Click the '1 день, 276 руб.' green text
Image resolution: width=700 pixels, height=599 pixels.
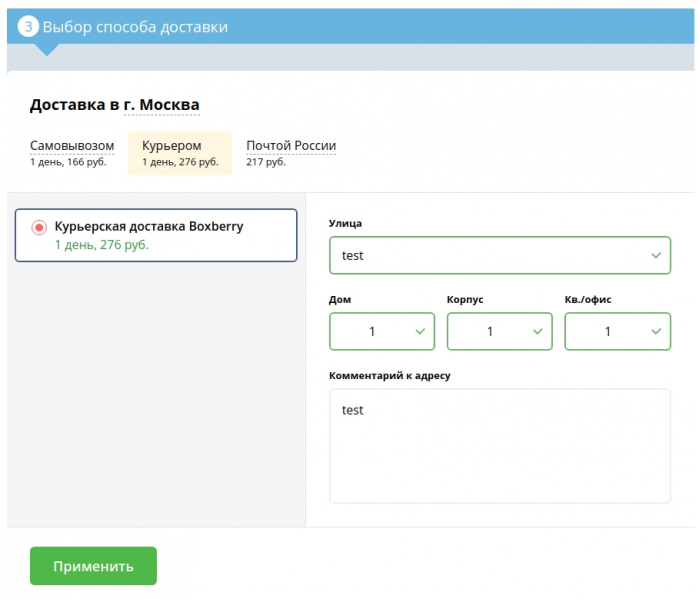[x=102, y=245]
